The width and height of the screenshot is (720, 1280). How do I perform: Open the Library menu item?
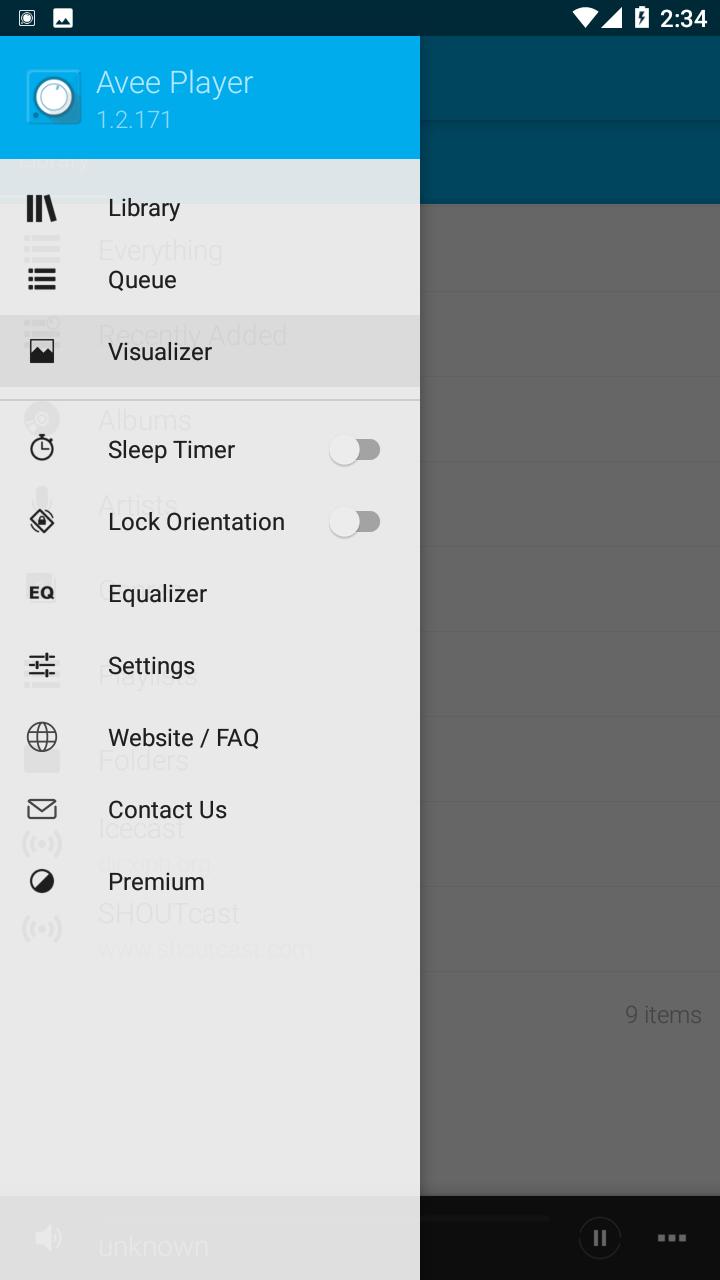(x=144, y=208)
